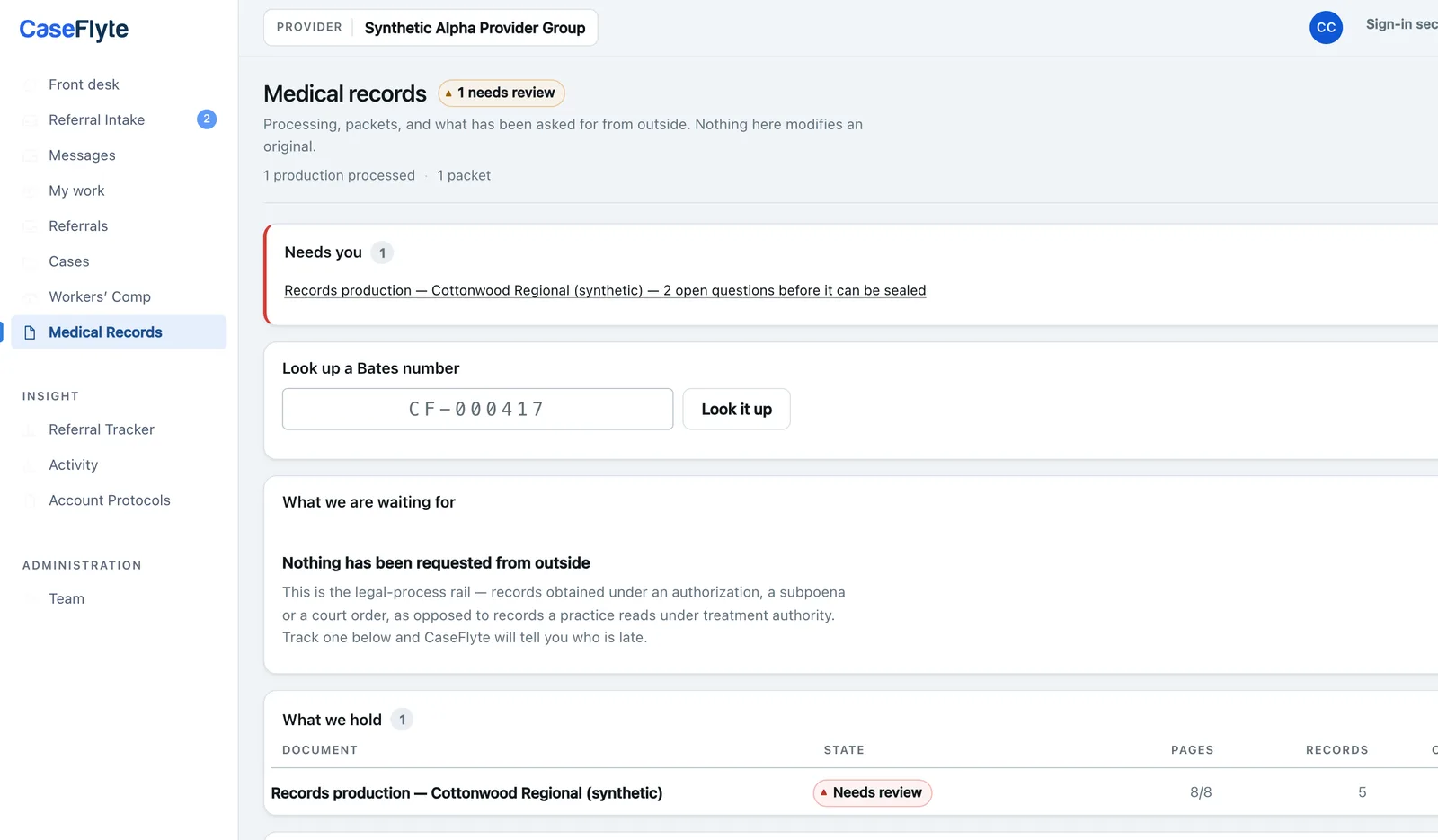Click the Messages icon in sidebar
Image resolution: width=1438 pixels, height=840 pixels.
30,155
